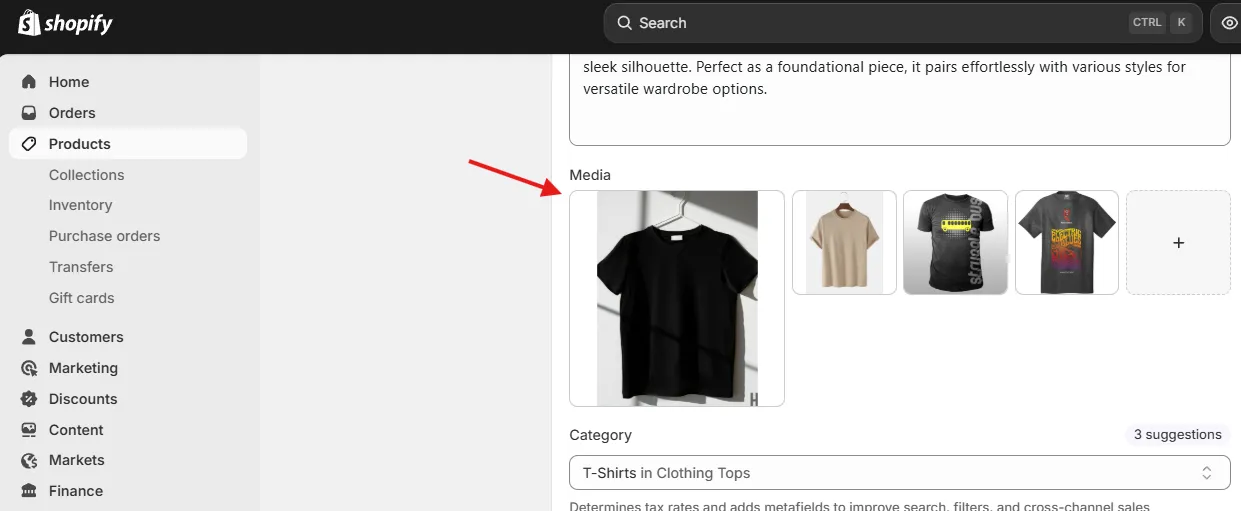The image size is (1241, 511).
Task: Open Collections in the sidebar
Action: click(87, 175)
